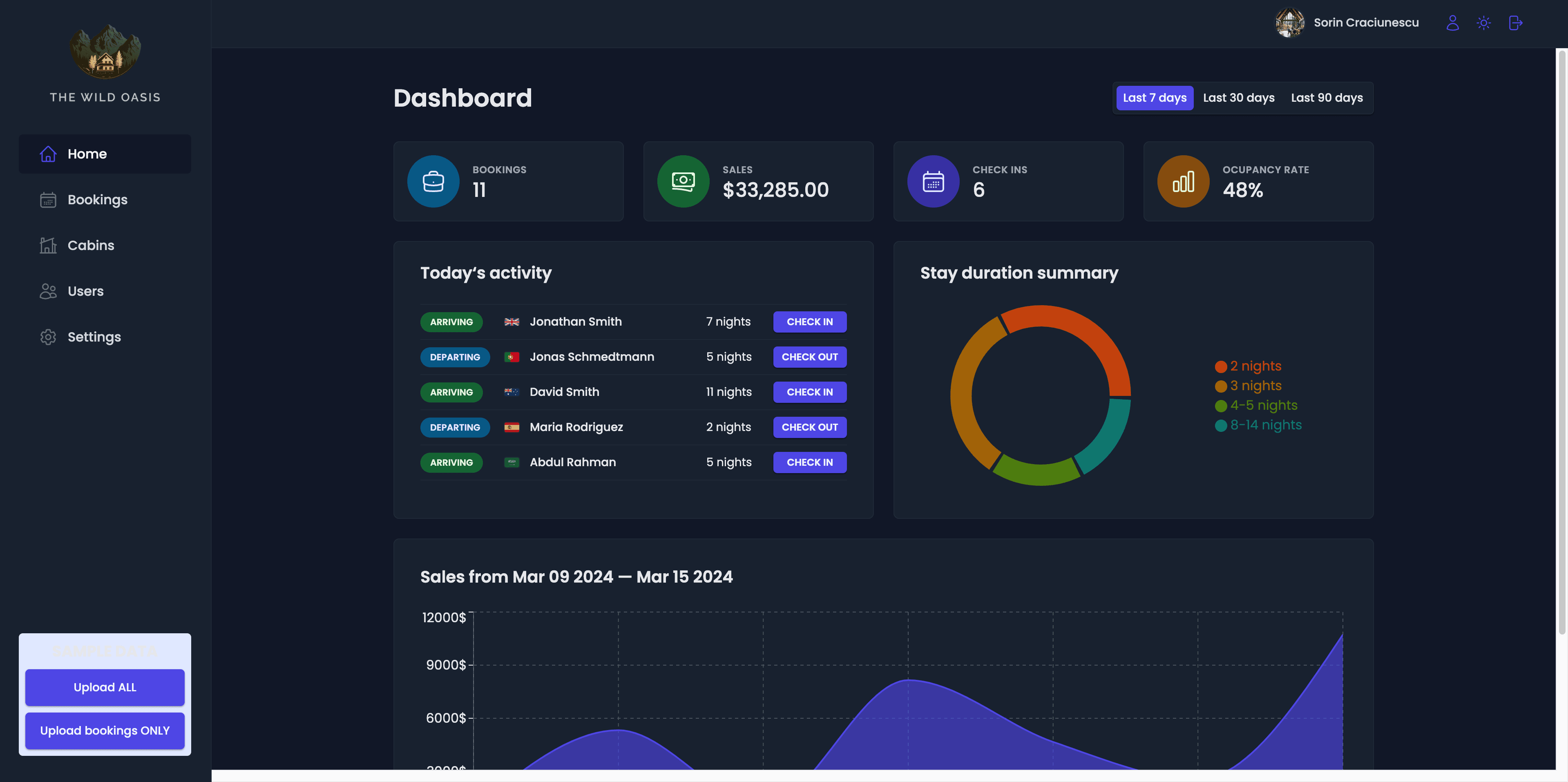This screenshot has height=782, width=1568.
Task: Click the Upload ALL button
Action: coord(105,687)
